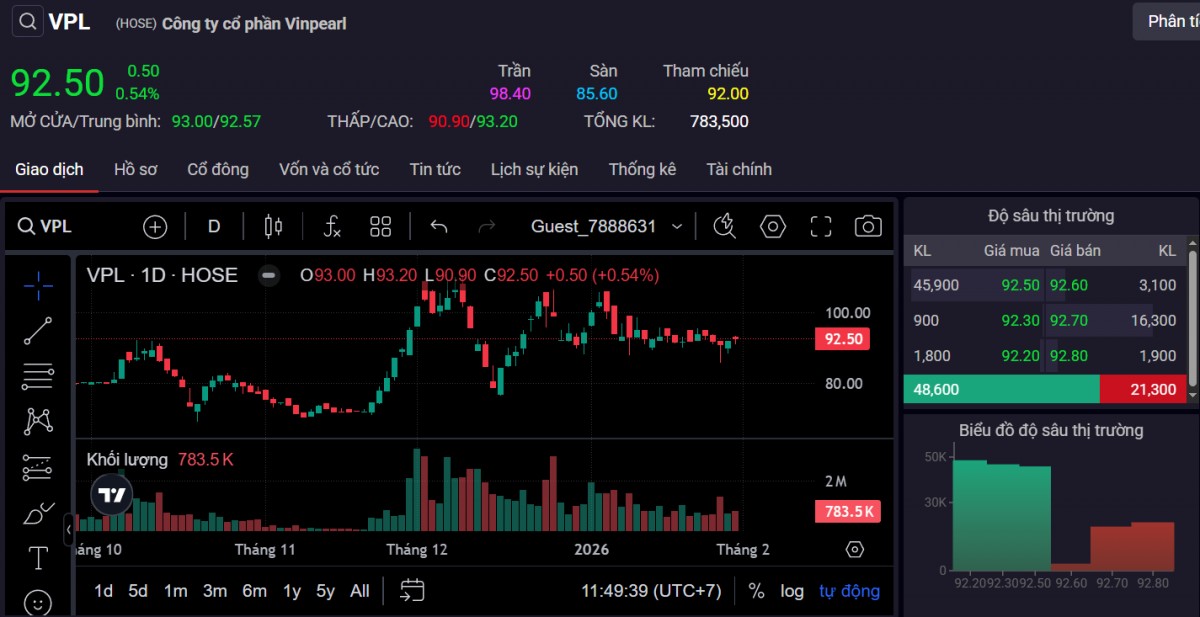Select the 1y chart range
Screen dimensions: 1200x617
pos(291,591)
